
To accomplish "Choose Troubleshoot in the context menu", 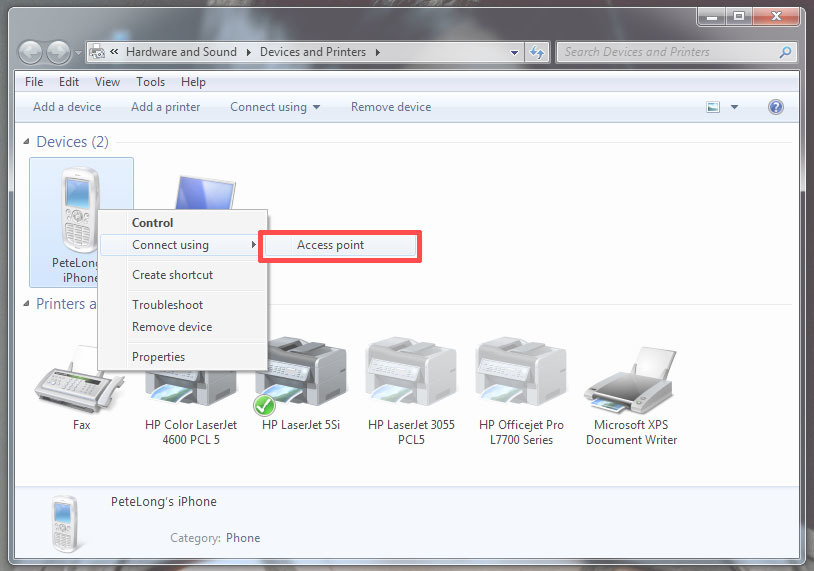I will pyautogui.click(x=183, y=305).
